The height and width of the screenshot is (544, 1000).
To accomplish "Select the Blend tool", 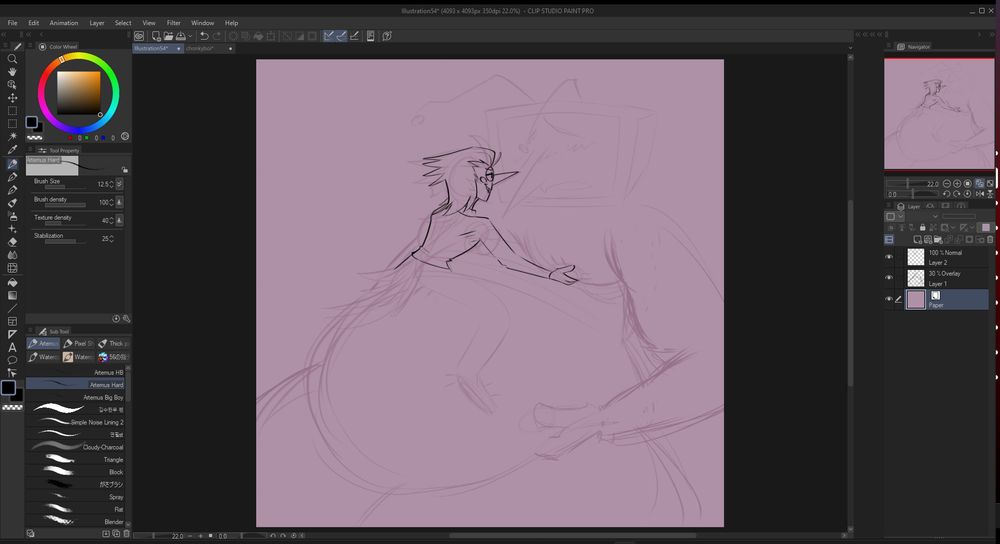I will [x=12, y=254].
